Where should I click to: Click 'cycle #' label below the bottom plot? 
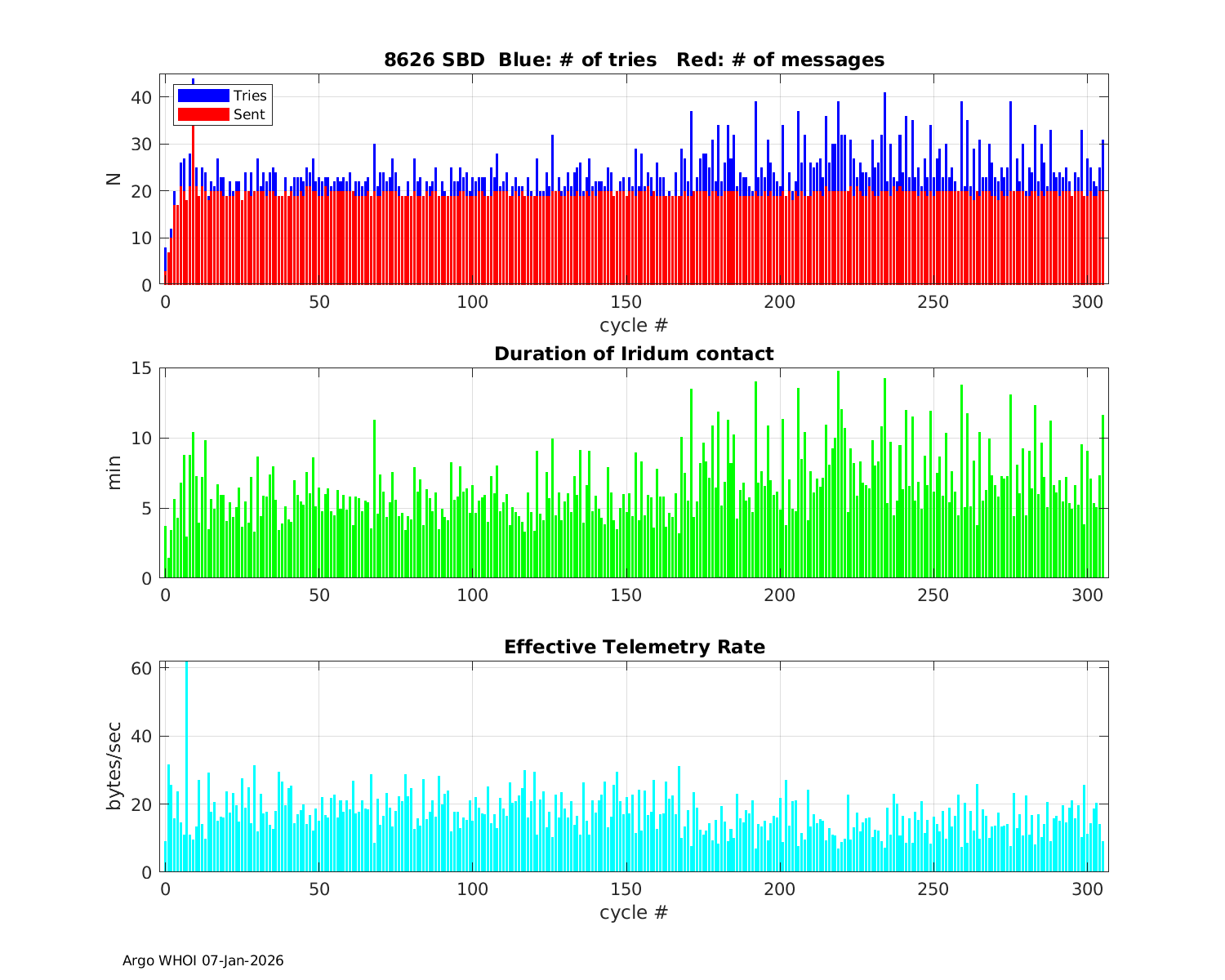634,911
